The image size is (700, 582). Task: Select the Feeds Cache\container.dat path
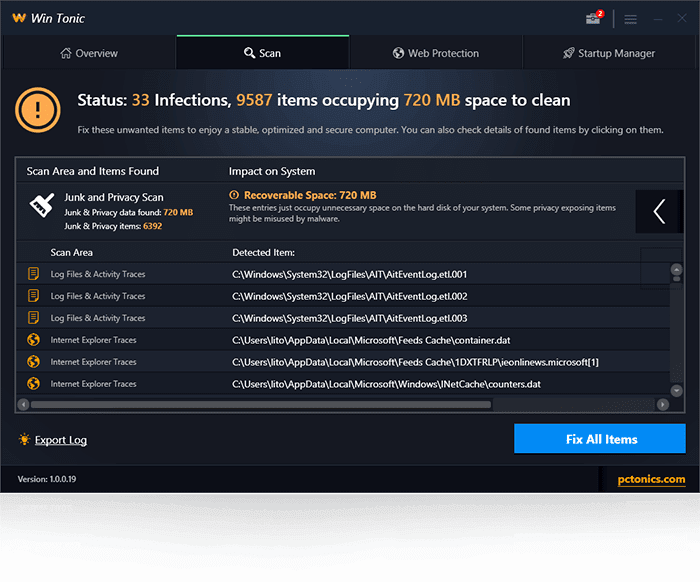tap(371, 340)
